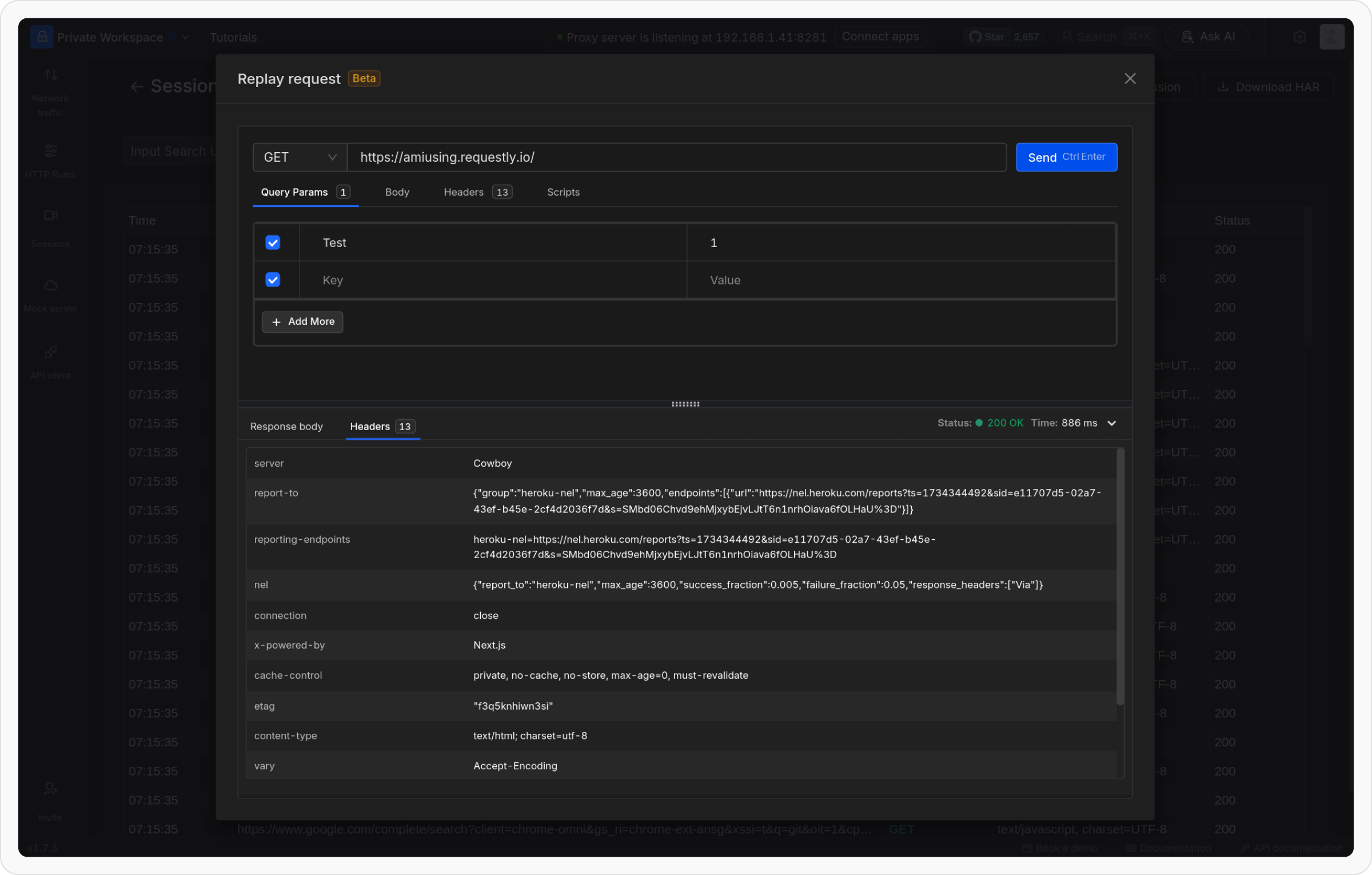Click the Invite user icon
This screenshot has height=875, width=1372.
[51, 790]
